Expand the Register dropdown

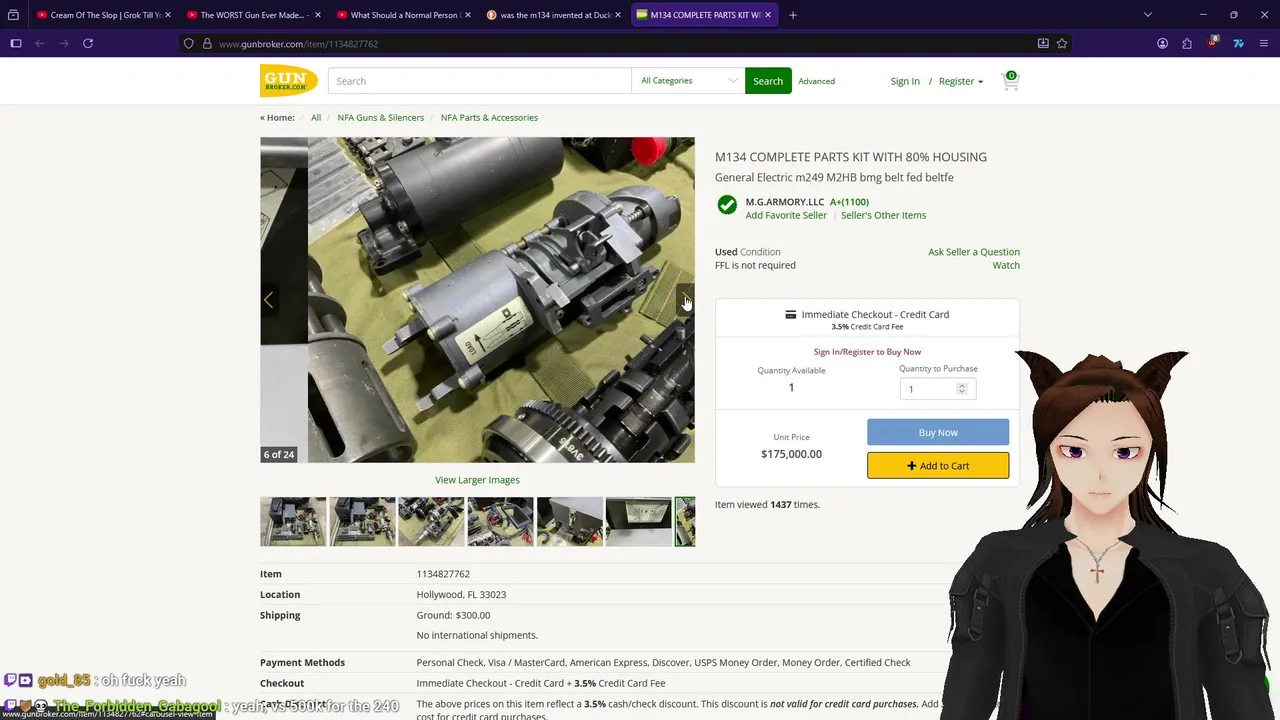click(x=960, y=81)
